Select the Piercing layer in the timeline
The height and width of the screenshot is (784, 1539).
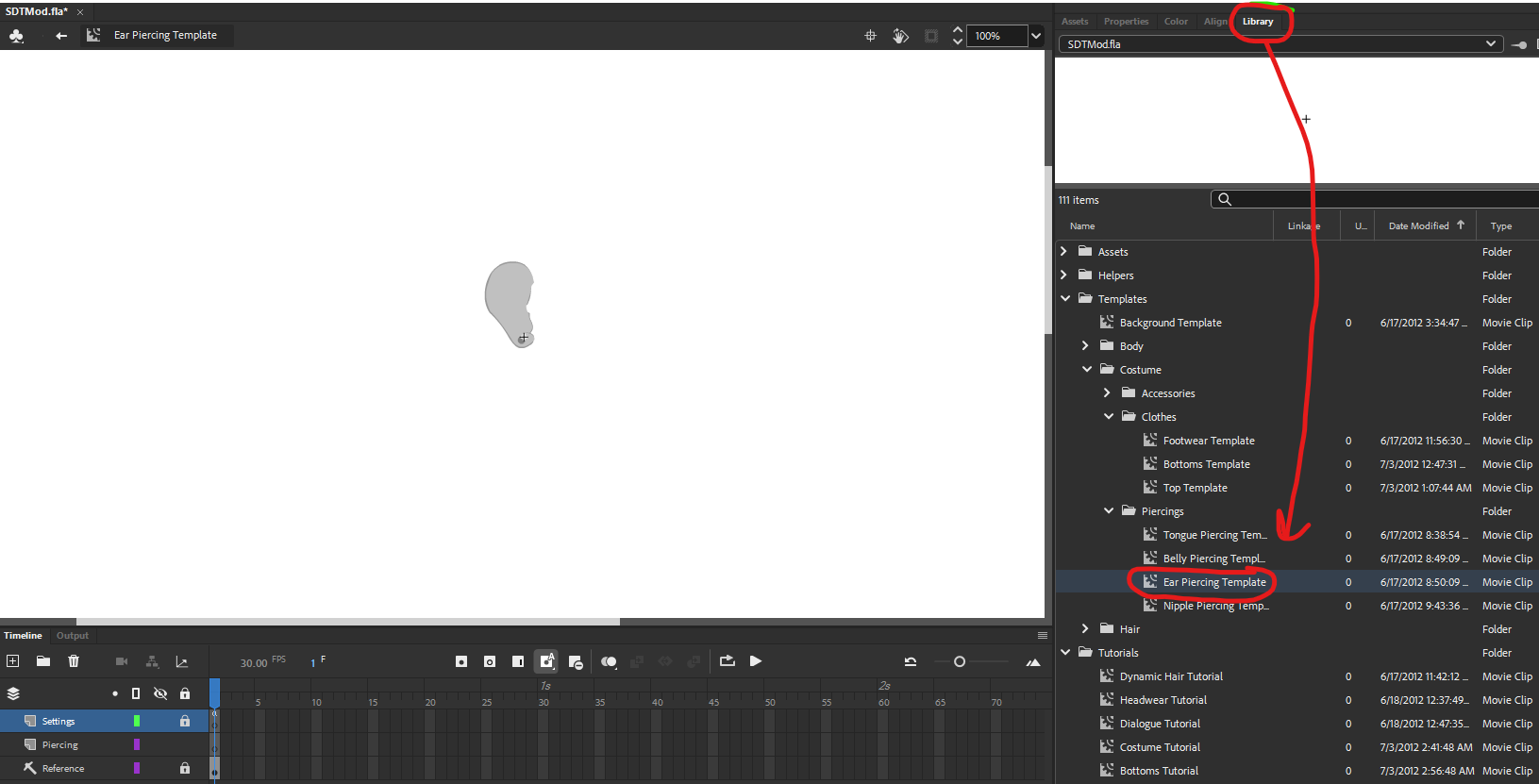point(60,745)
